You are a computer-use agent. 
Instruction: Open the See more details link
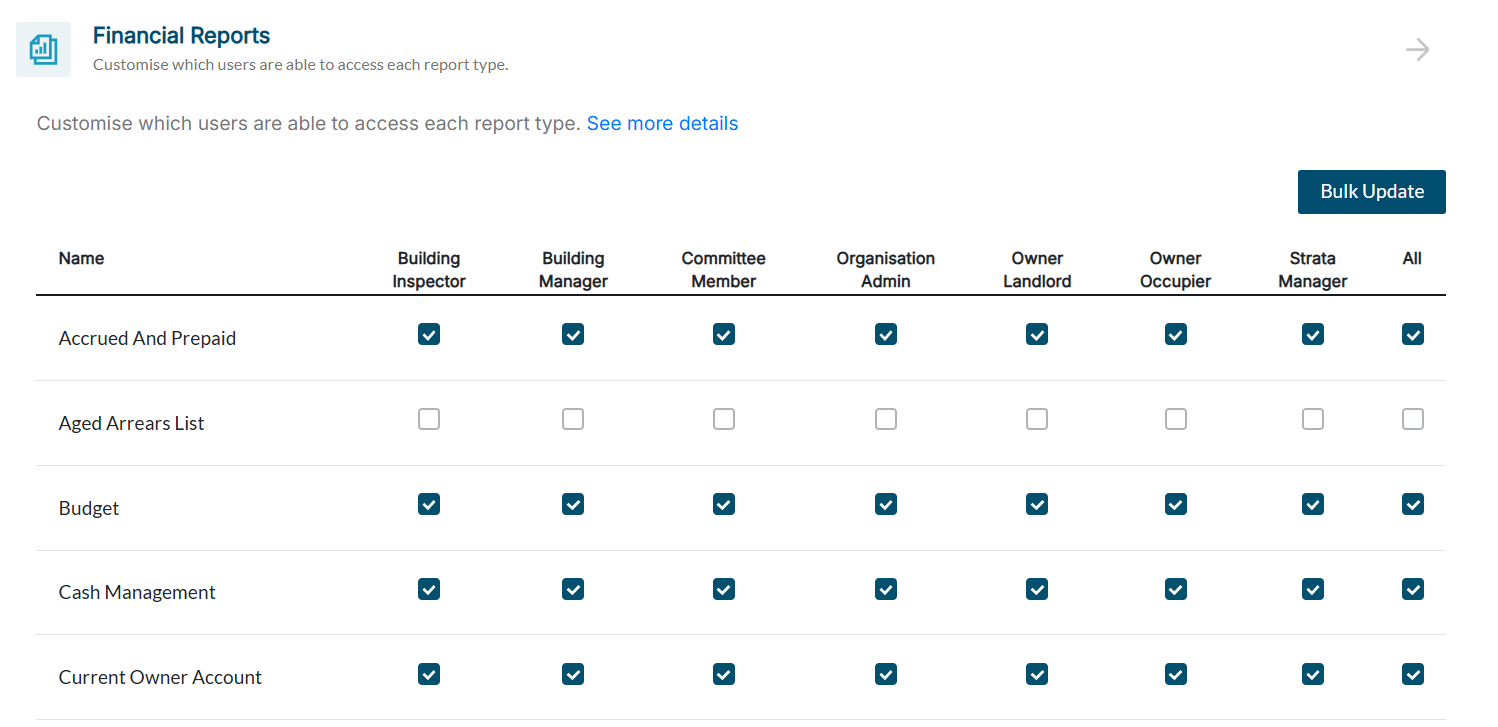pos(662,124)
